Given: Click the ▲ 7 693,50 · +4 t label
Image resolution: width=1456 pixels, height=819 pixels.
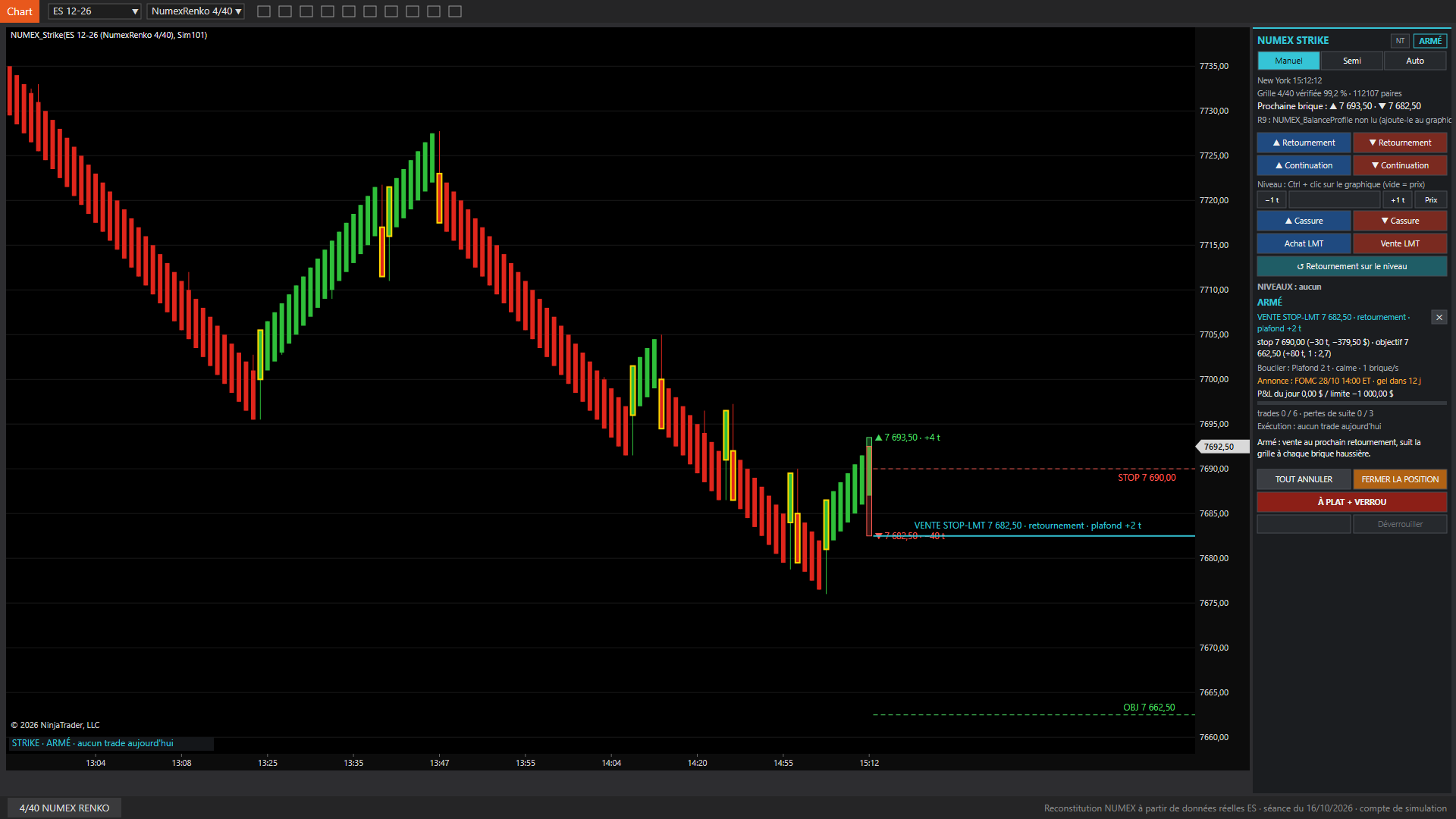Looking at the screenshot, I should click(908, 438).
